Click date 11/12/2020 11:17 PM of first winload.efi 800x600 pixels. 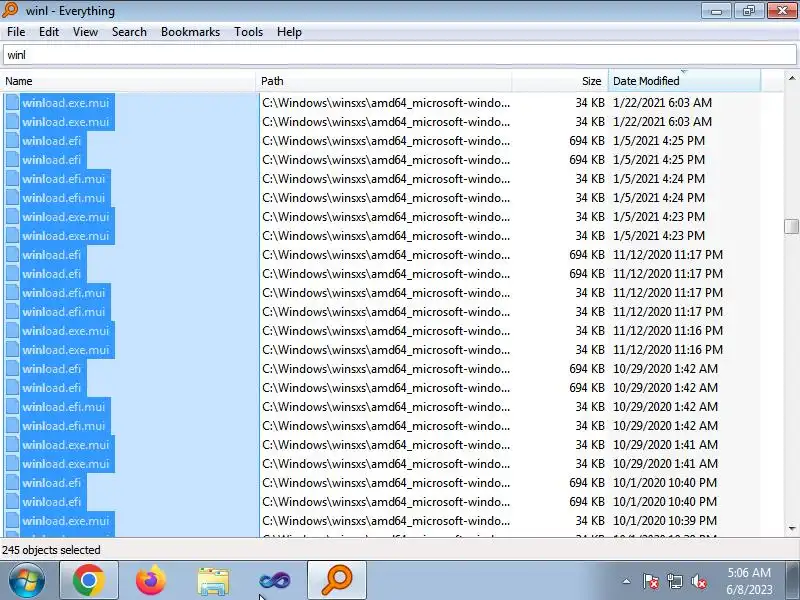click(668, 255)
